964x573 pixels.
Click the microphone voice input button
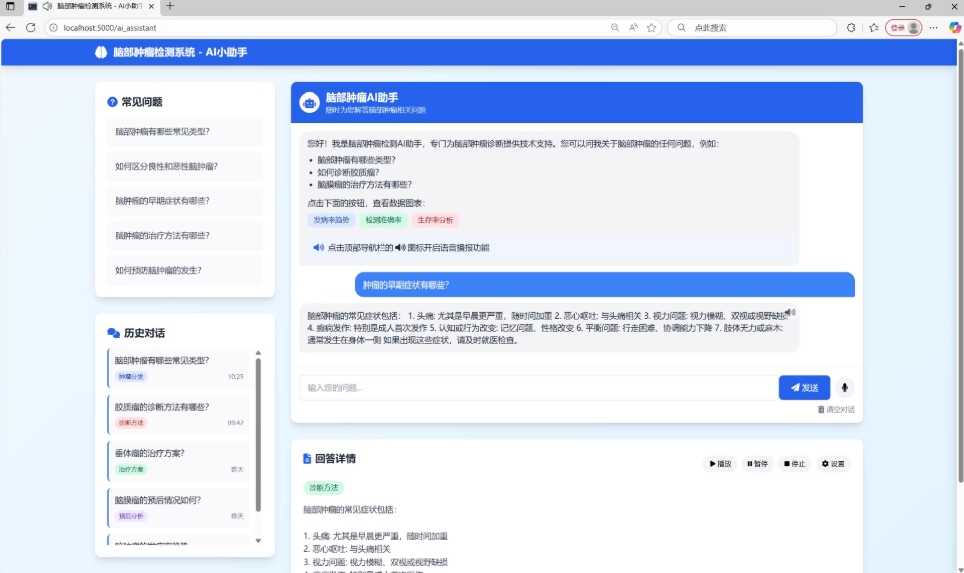coord(845,387)
